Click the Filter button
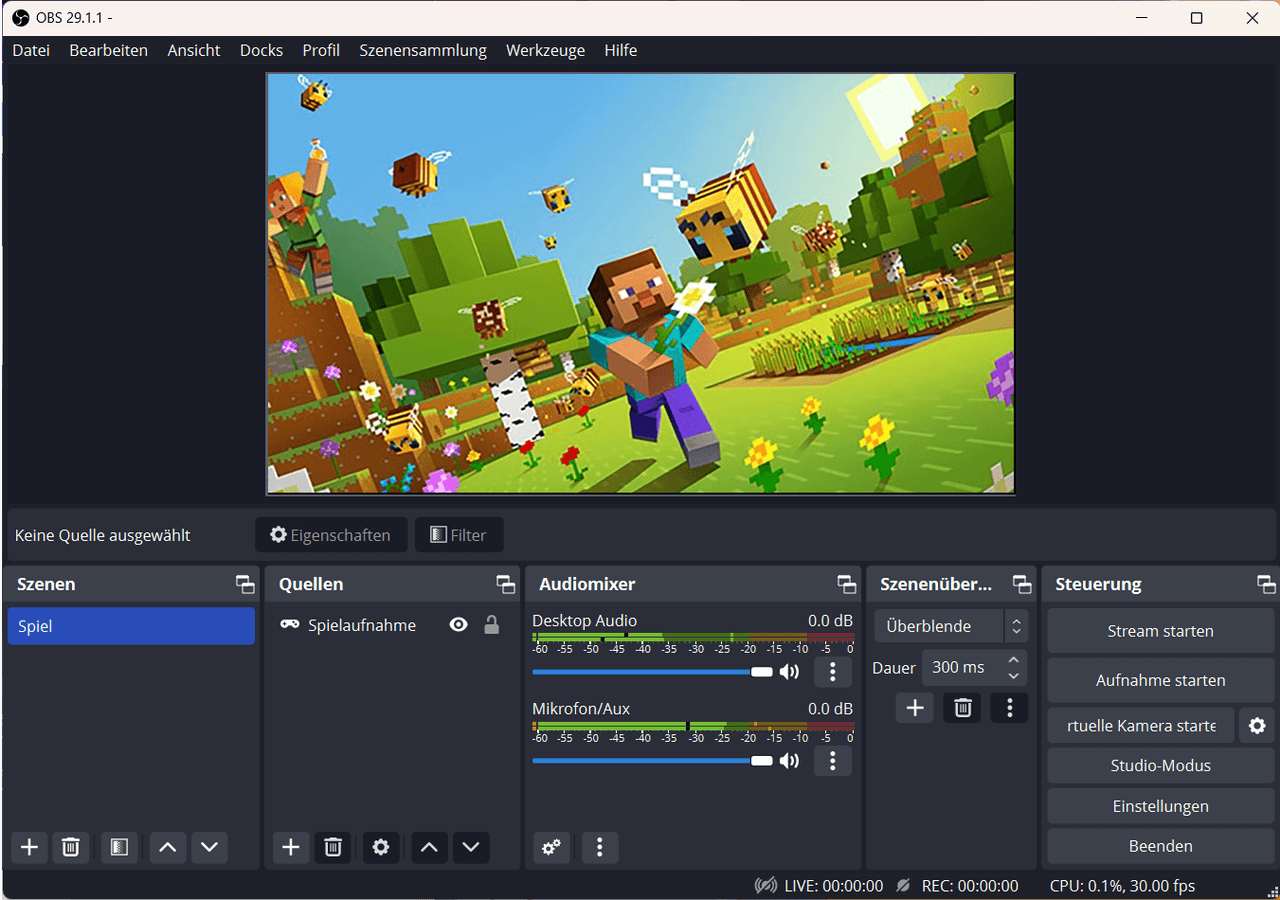1280x900 pixels. (459, 535)
